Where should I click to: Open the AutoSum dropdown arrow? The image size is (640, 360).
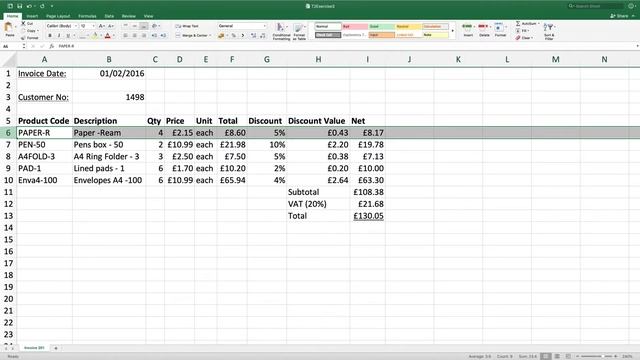tap(539, 23)
